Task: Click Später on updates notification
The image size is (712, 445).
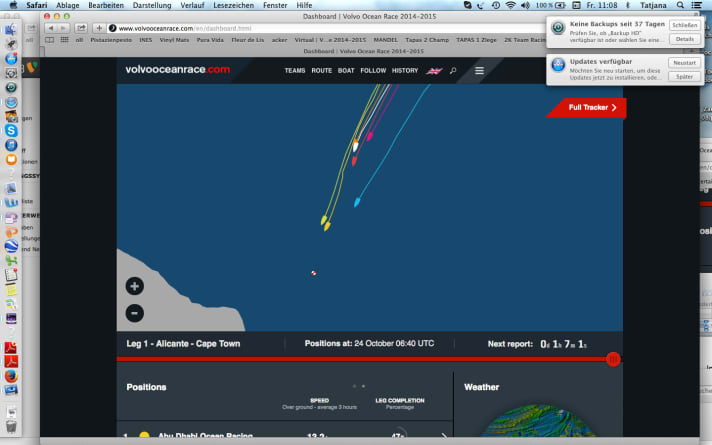Action: click(x=684, y=76)
